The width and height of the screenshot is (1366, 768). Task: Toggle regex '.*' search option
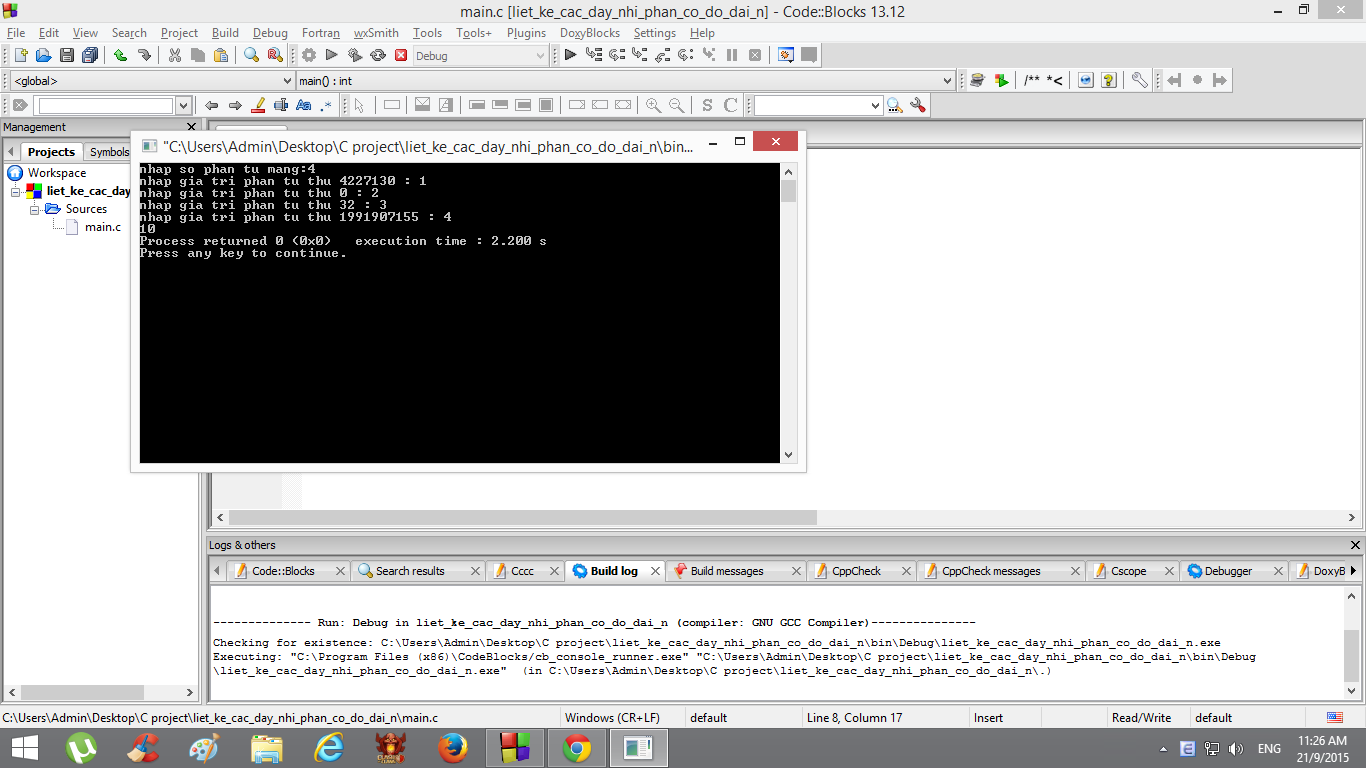(x=326, y=105)
